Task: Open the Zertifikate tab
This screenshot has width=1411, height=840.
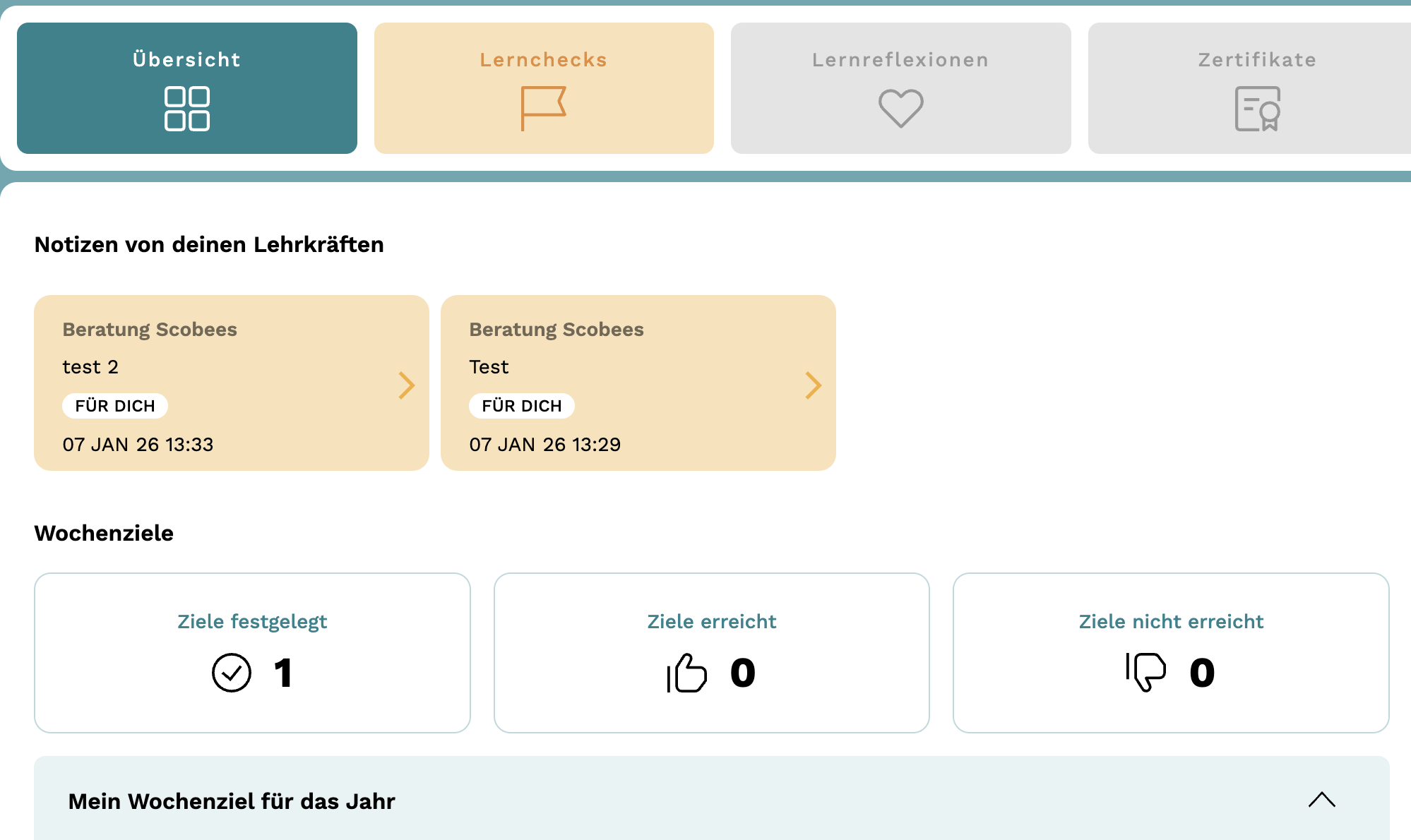Action: [1250, 88]
